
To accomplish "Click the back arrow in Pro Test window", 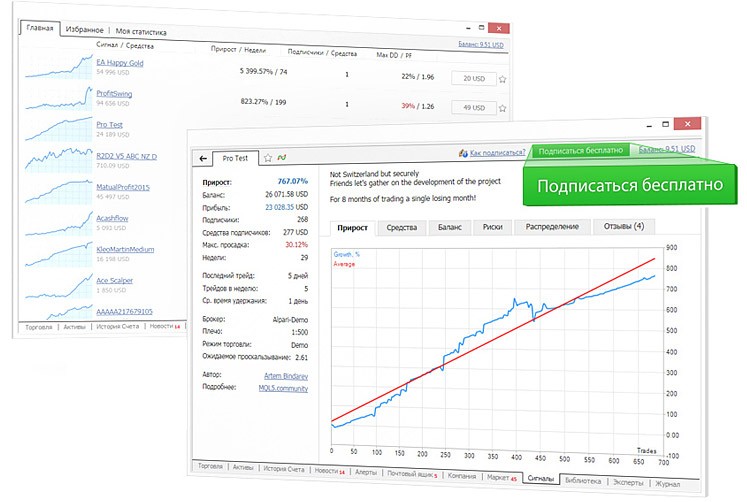I will 203,158.
